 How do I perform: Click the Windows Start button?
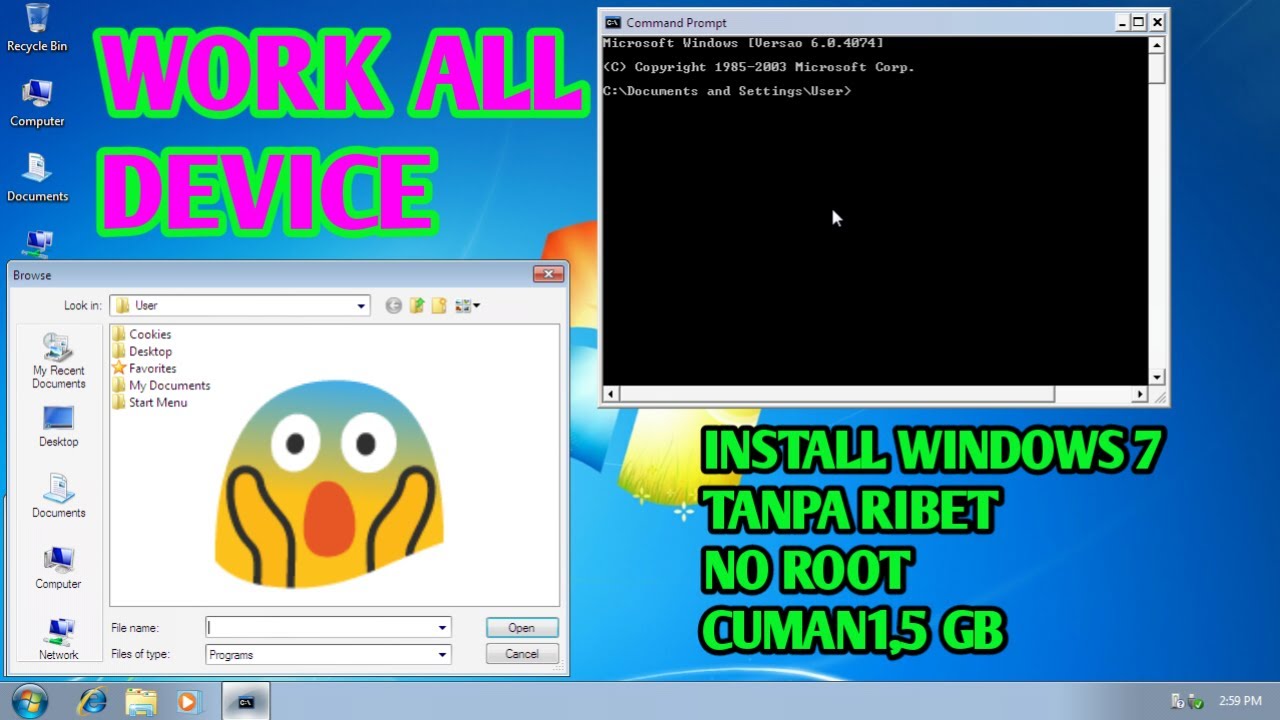pos(30,701)
